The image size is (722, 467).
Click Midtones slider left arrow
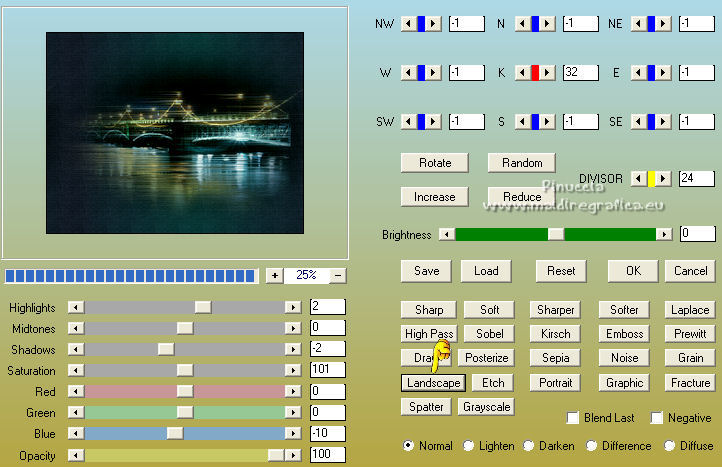[x=76, y=328]
